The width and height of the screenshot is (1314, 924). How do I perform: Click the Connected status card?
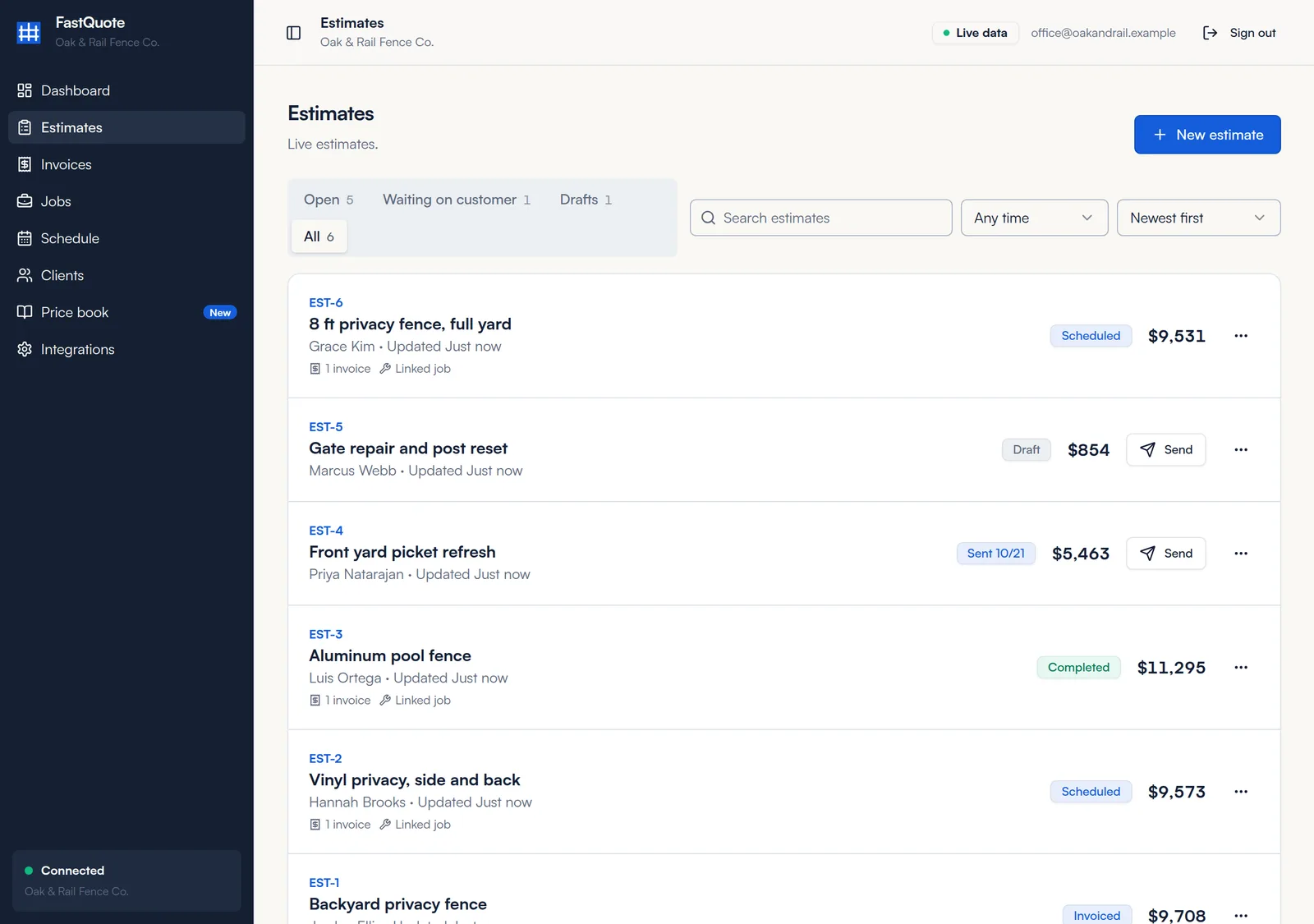126,880
